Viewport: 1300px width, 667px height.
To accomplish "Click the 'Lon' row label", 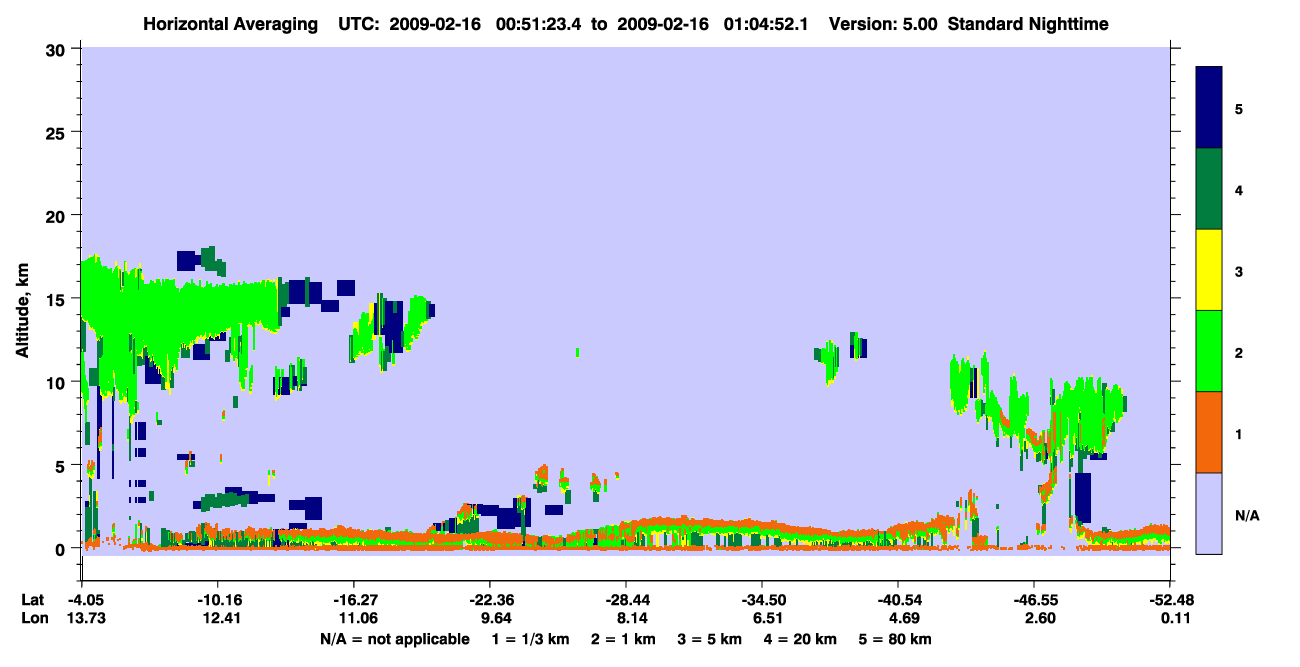I will (34, 618).
